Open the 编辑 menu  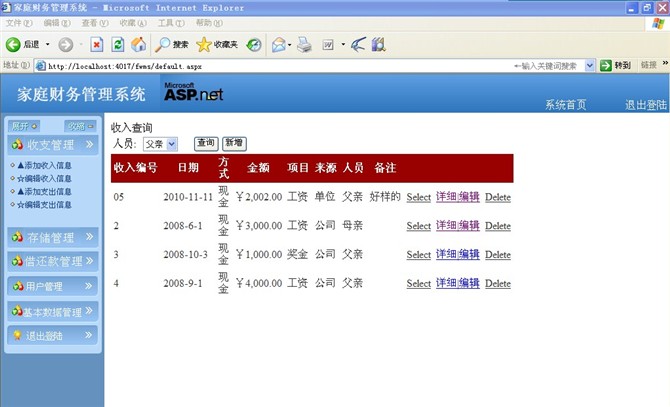pos(57,23)
